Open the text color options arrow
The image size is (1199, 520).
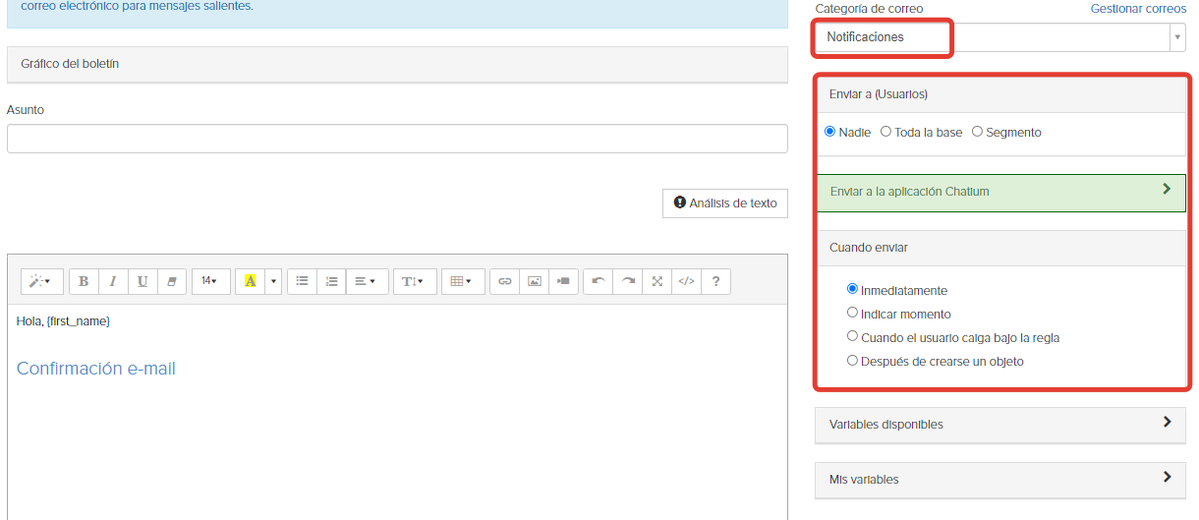[x=273, y=281]
